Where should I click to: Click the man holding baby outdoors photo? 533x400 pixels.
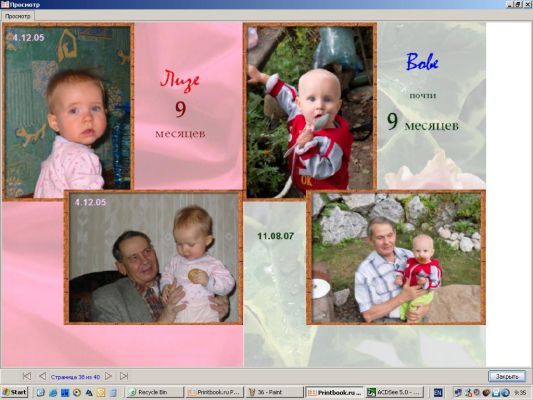click(396, 257)
